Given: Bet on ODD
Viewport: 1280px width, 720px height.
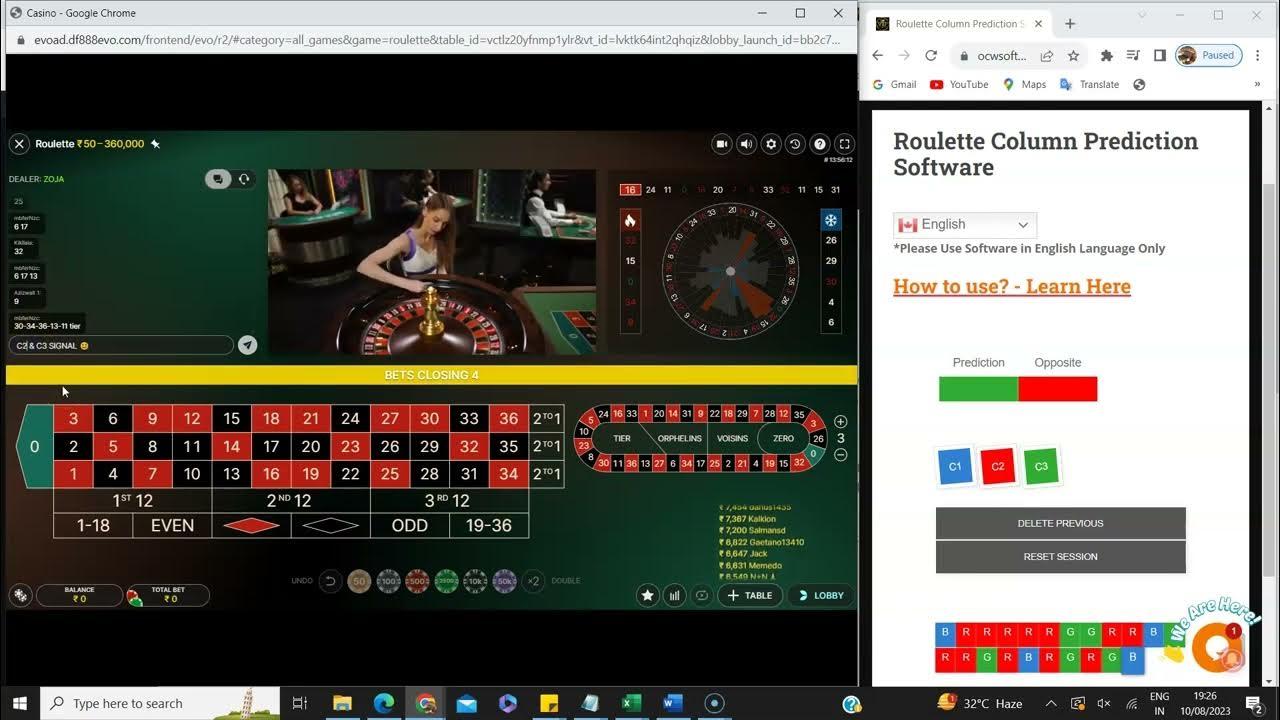Looking at the screenshot, I should pos(410,525).
